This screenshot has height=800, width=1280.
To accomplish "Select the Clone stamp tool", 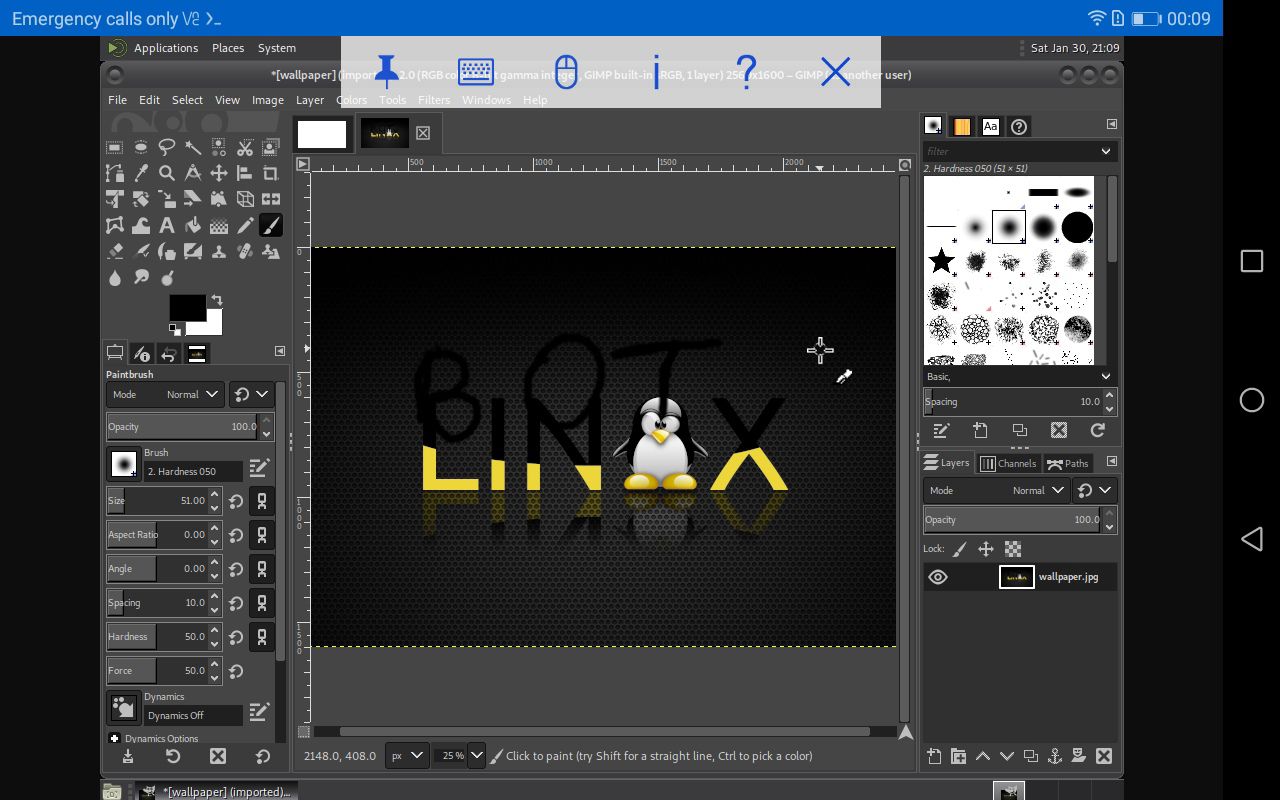I will pyautogui.click(x=219, y=251).
